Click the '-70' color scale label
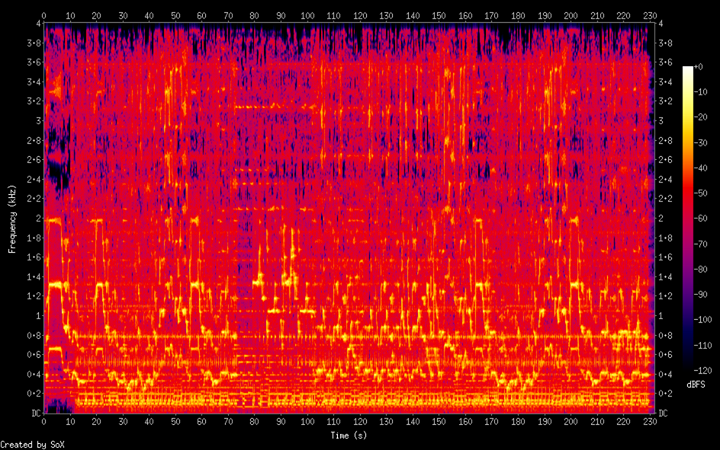This screenshot has width=720, height=450. click(x=700, y=244)
